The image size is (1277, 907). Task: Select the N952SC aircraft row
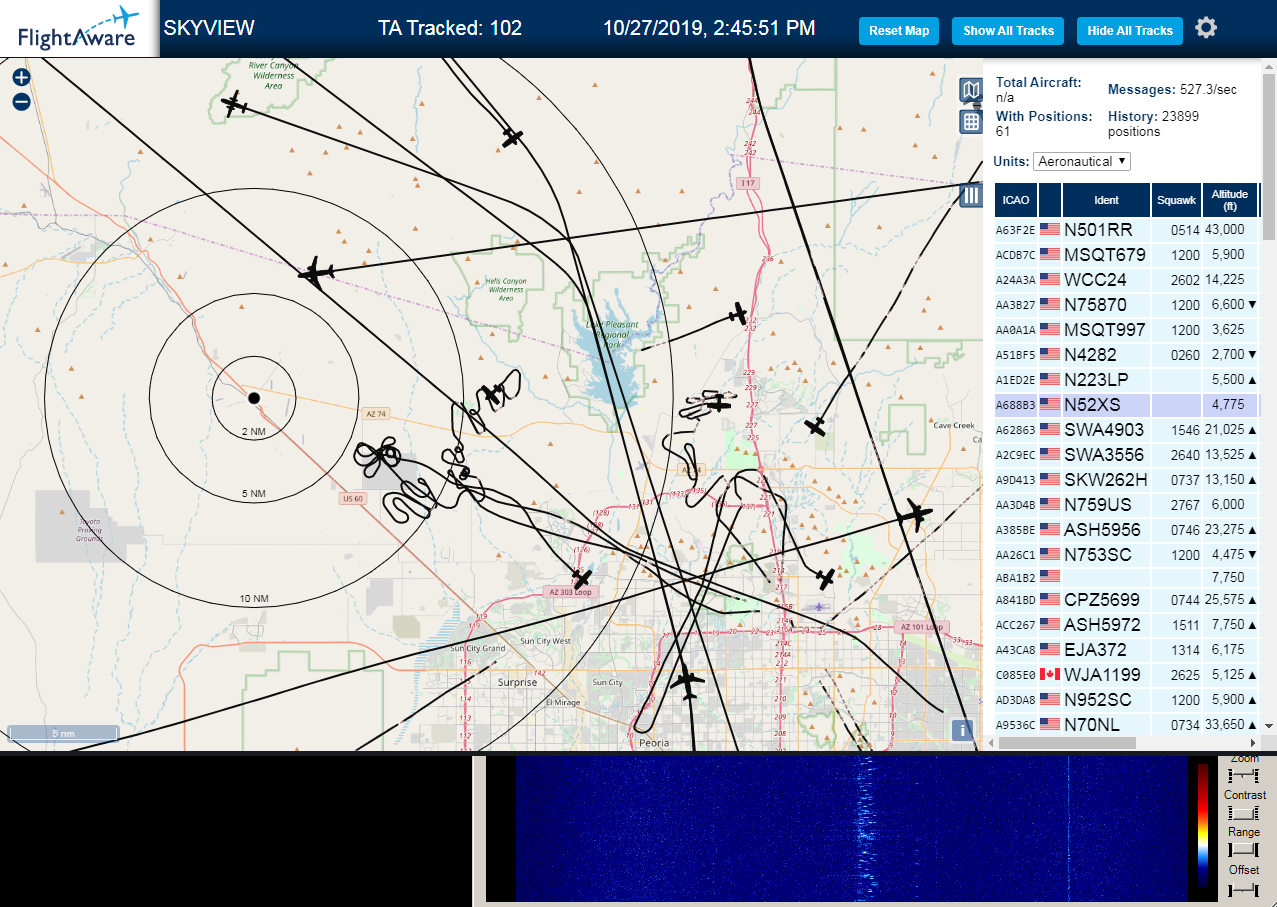pyautogui.click(x=1127, y=699)
